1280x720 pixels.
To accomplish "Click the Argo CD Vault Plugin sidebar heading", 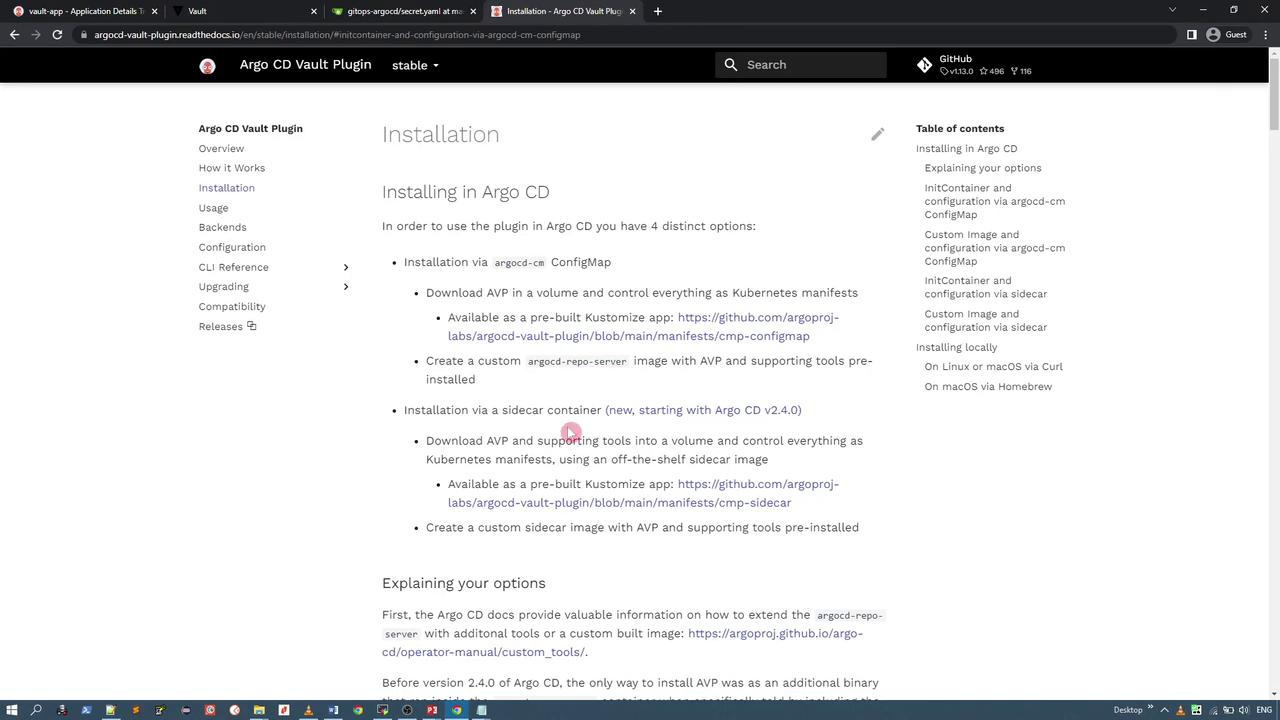I will click(x=250, y=128).
